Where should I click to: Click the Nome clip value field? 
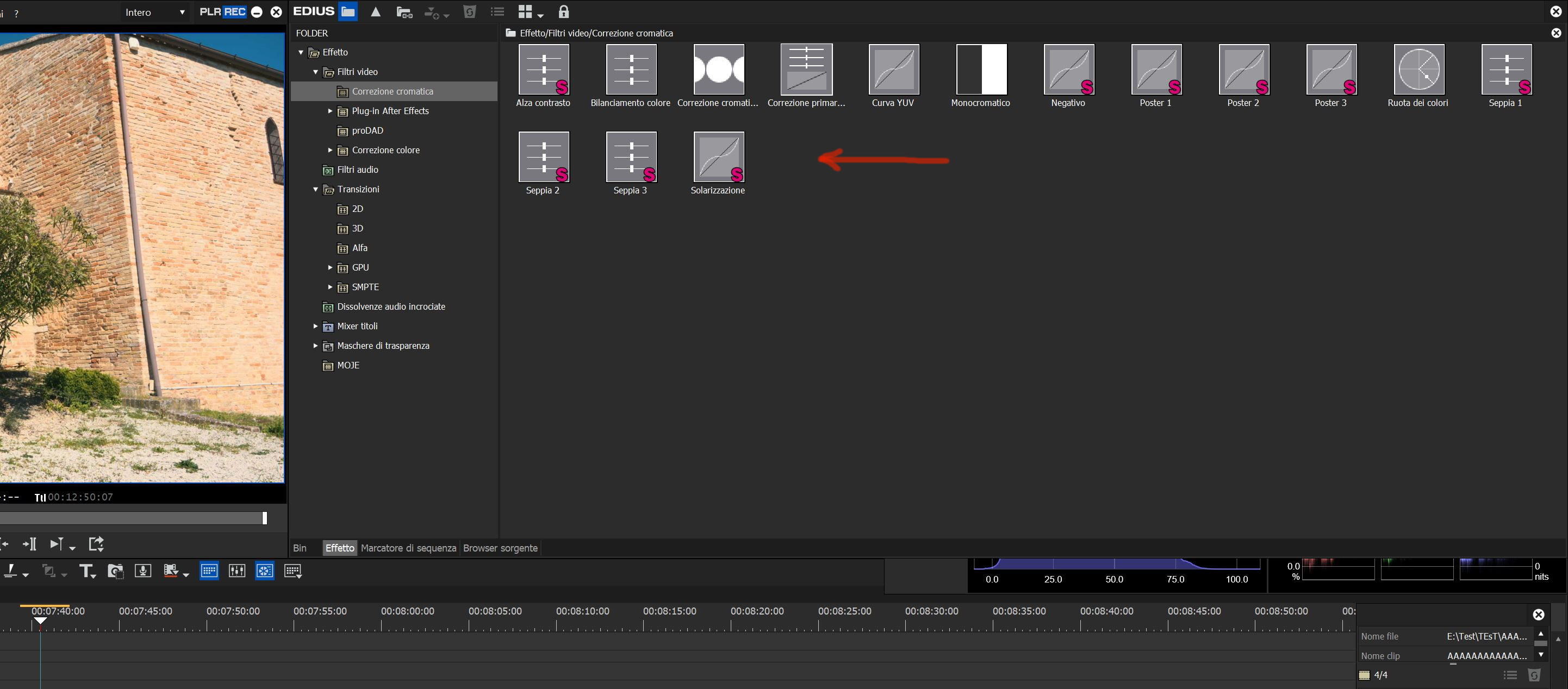(1486, 655)
